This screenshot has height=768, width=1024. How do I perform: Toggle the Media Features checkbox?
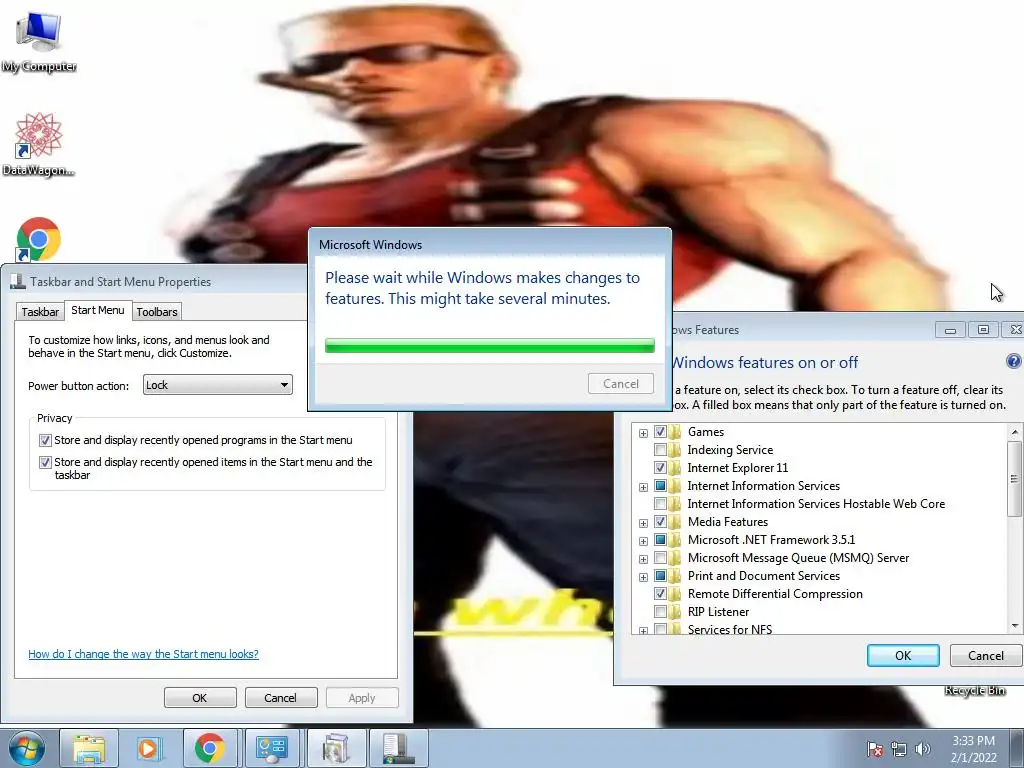(x=660, y=522)
